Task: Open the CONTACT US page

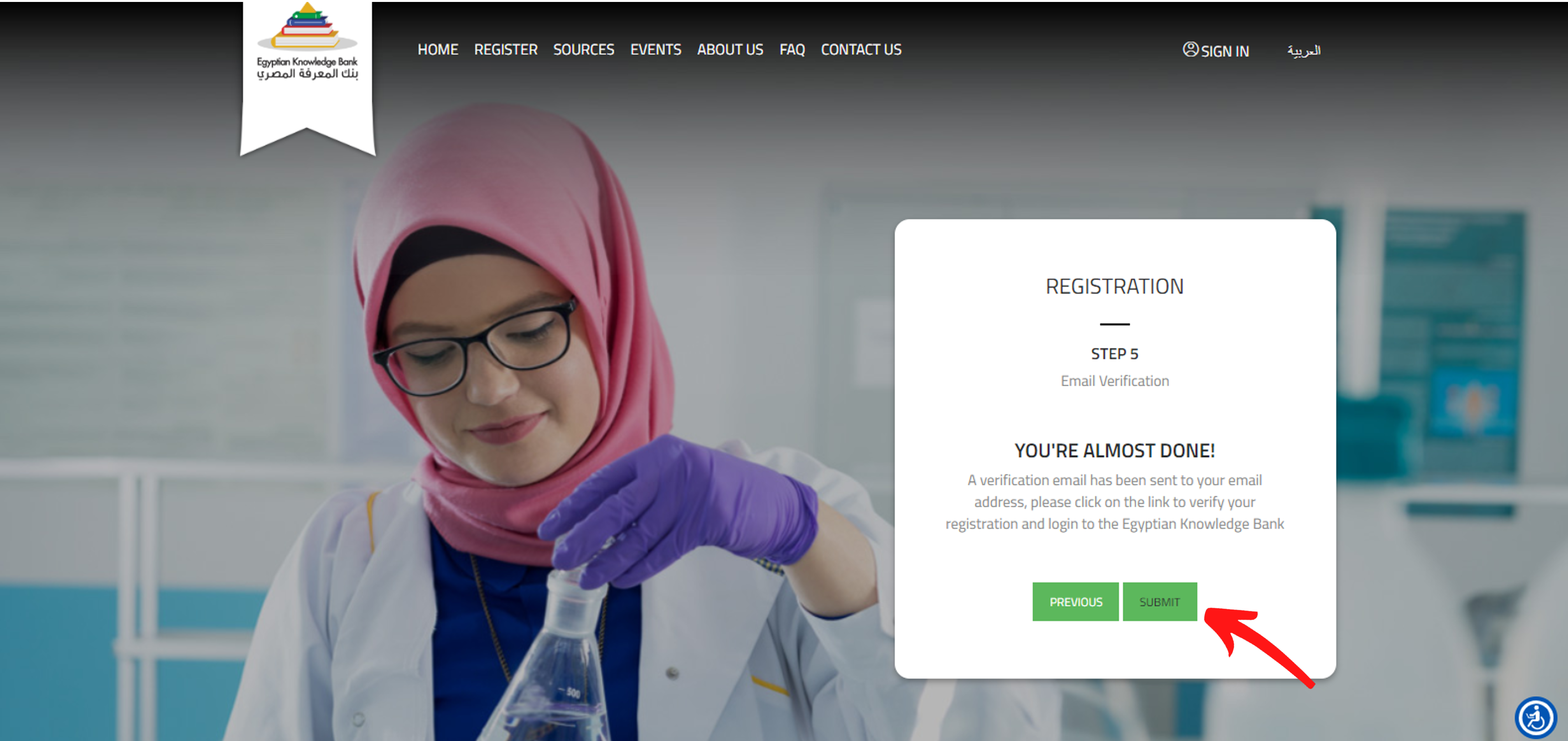Action: point(861,50)
